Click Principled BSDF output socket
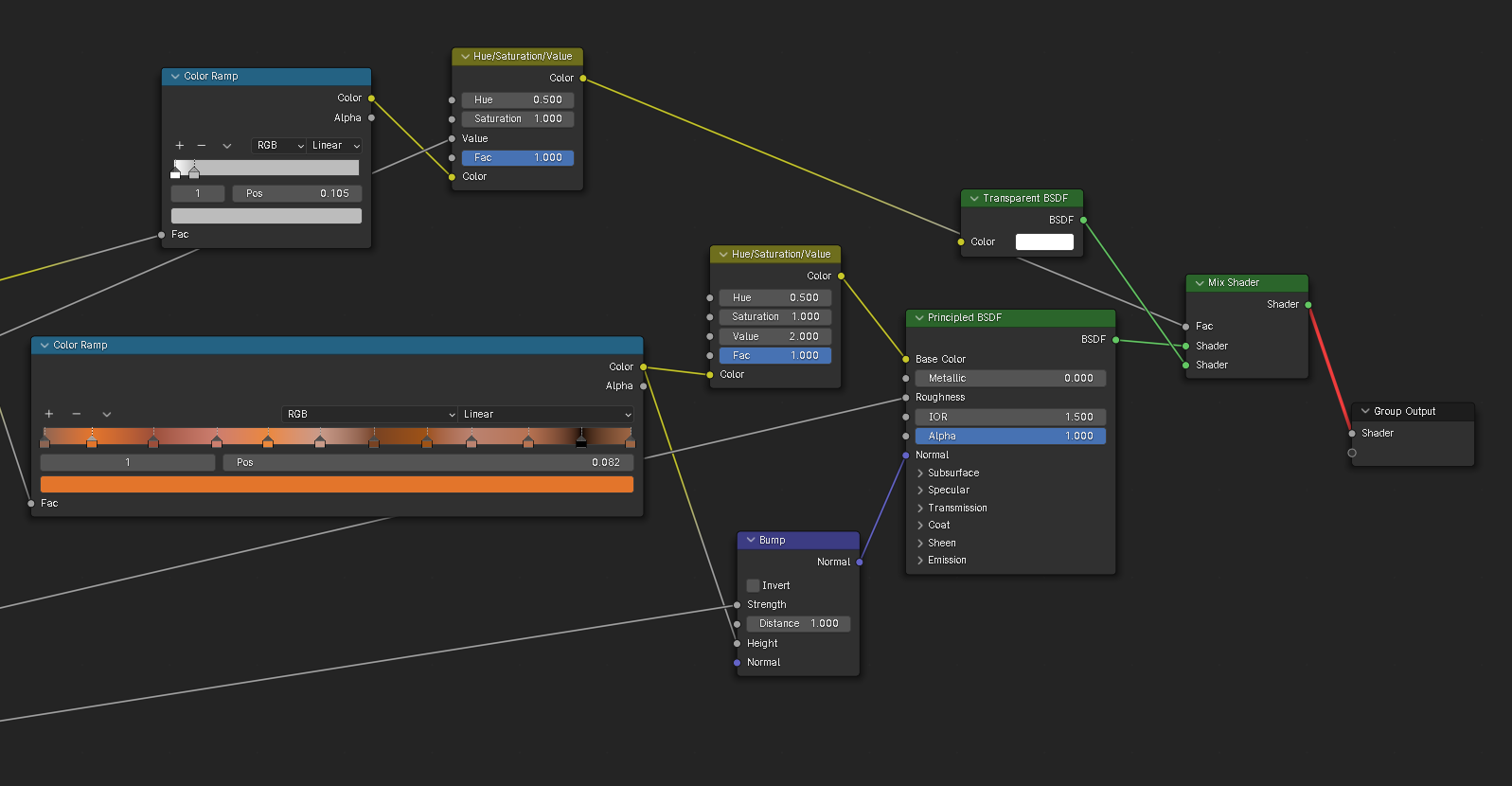Screen dimensions: 1512x786 [1115, 340]
